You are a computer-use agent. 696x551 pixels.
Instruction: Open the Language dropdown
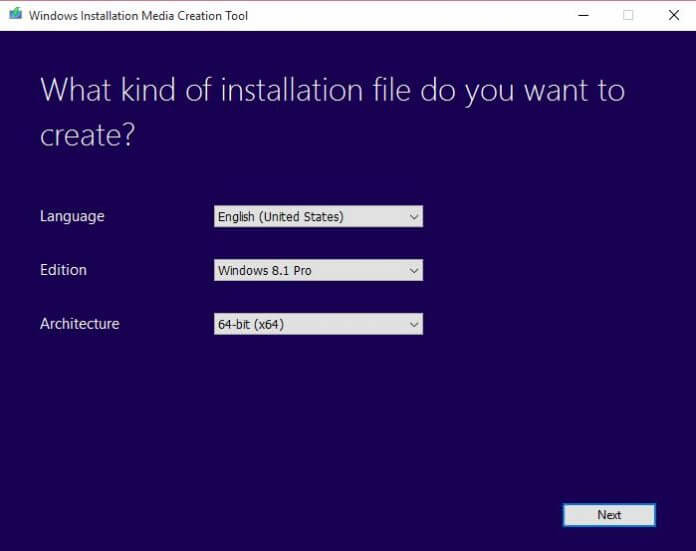(318, 216)
